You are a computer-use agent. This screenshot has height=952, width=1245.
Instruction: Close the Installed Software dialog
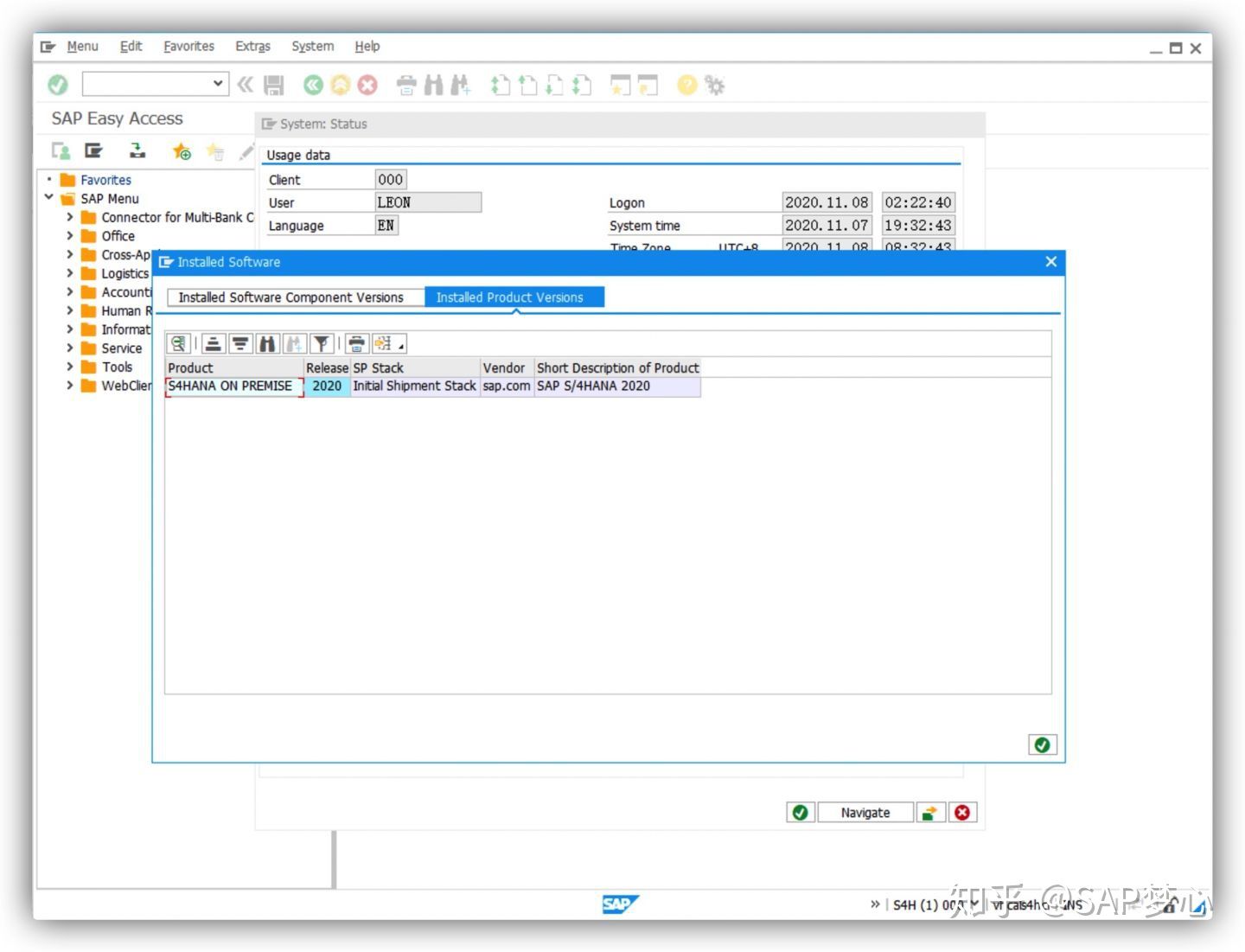pos(1050,262)
